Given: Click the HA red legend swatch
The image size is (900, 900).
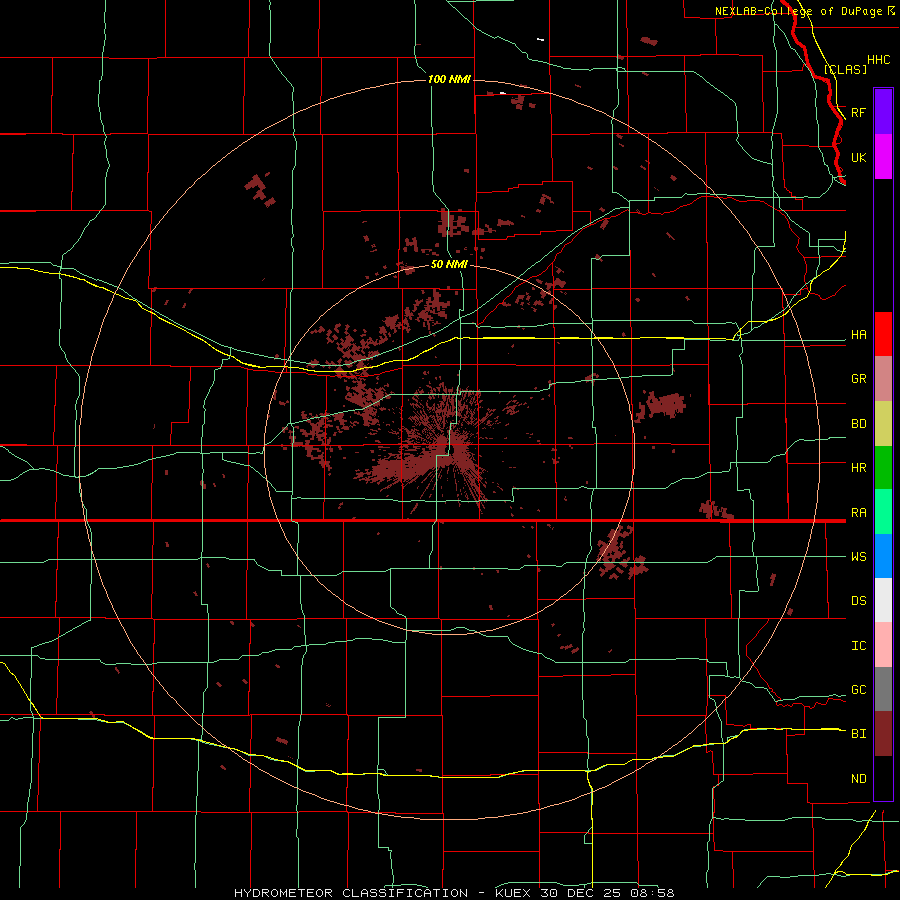Looking at the screenshot, I should pos(883,334).
